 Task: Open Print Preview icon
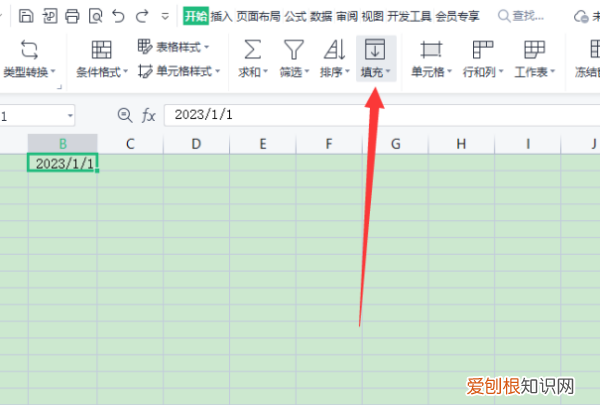coord(95,16)
